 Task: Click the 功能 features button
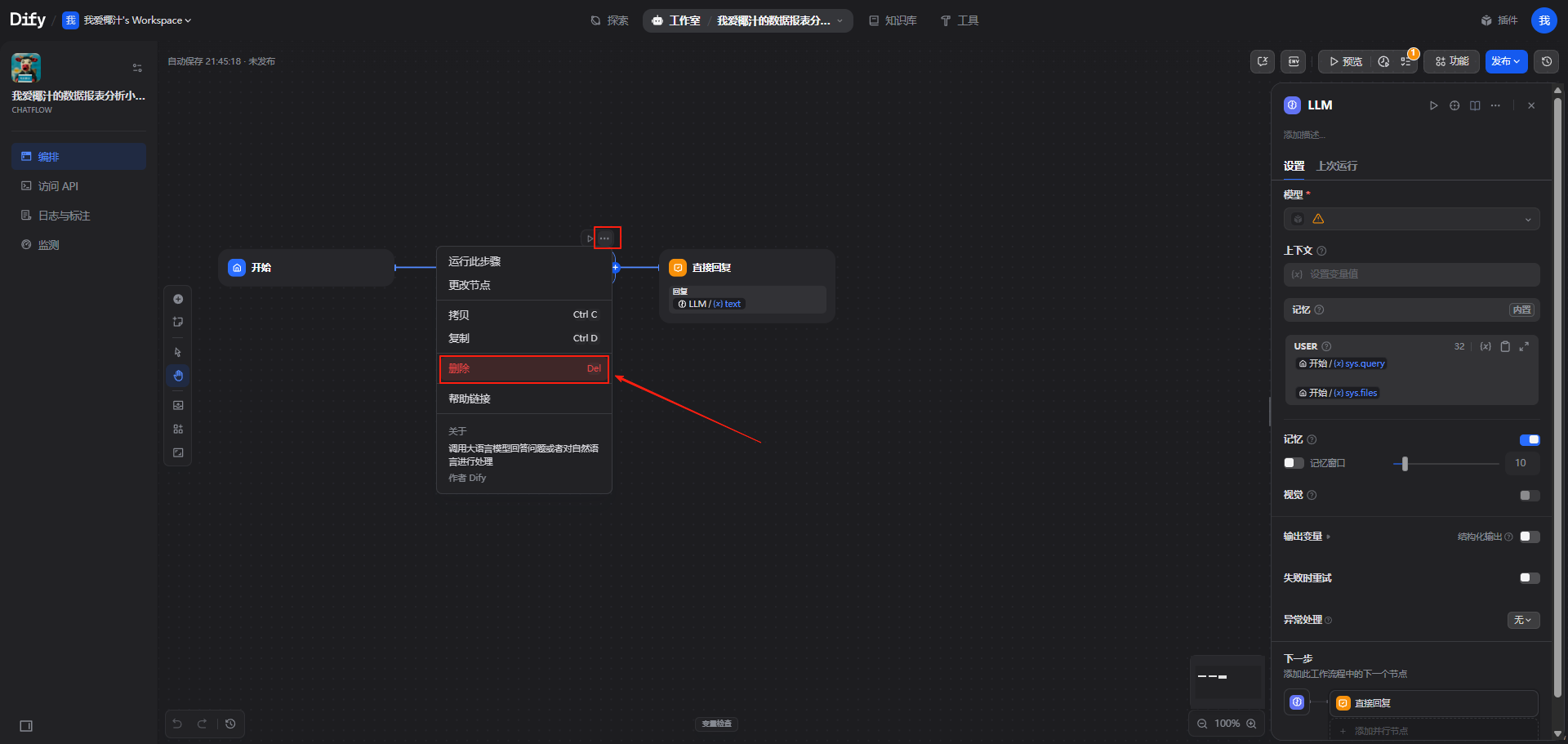tap(1452, 61)
